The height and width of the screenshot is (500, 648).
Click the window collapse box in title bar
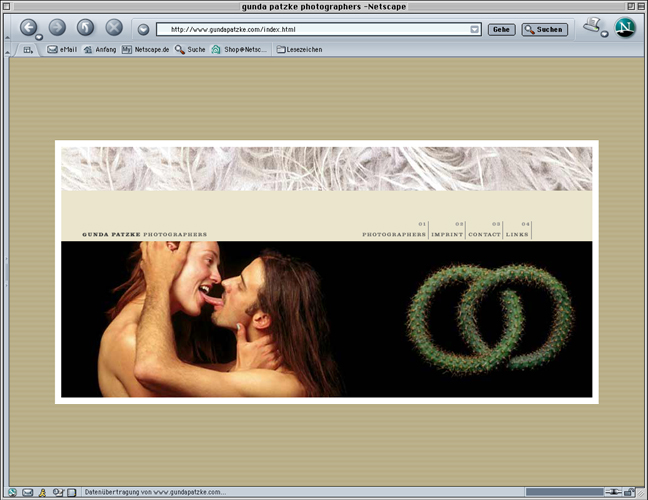[640, 6]
